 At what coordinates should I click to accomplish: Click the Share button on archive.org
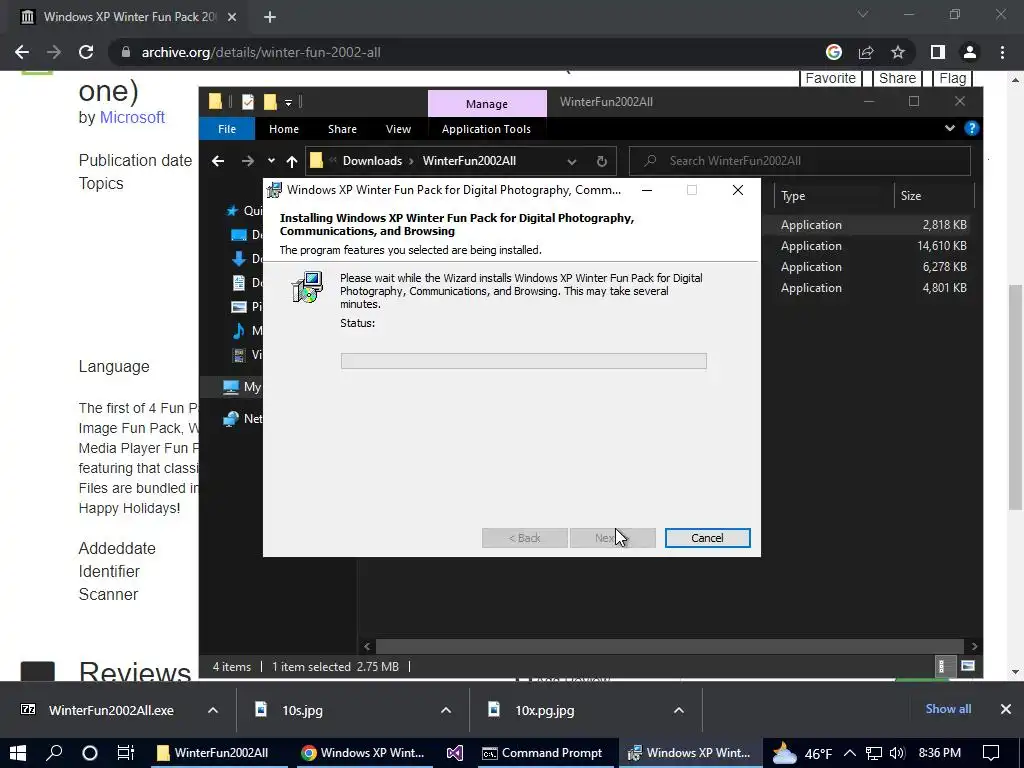click(x=897, y=78)
